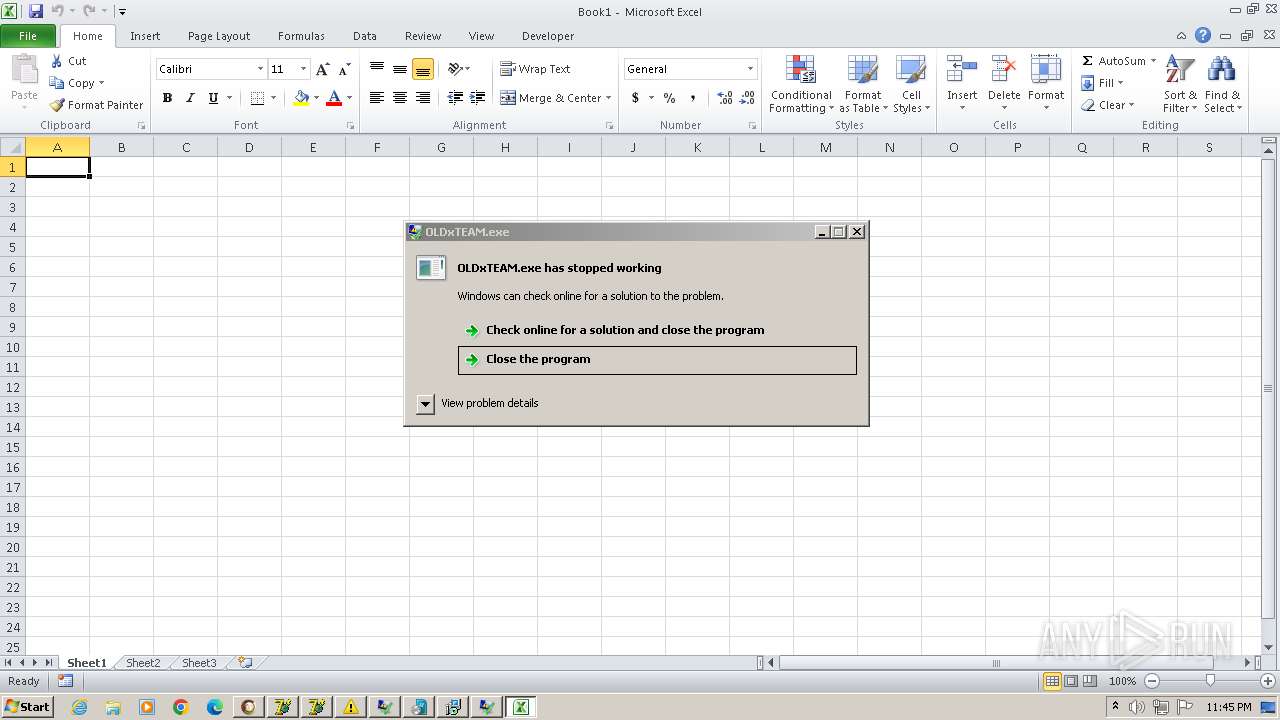1280x720 pixels.
Task: Expand Merge & Center dropdown arrow
Action: [x=608, y=98]
